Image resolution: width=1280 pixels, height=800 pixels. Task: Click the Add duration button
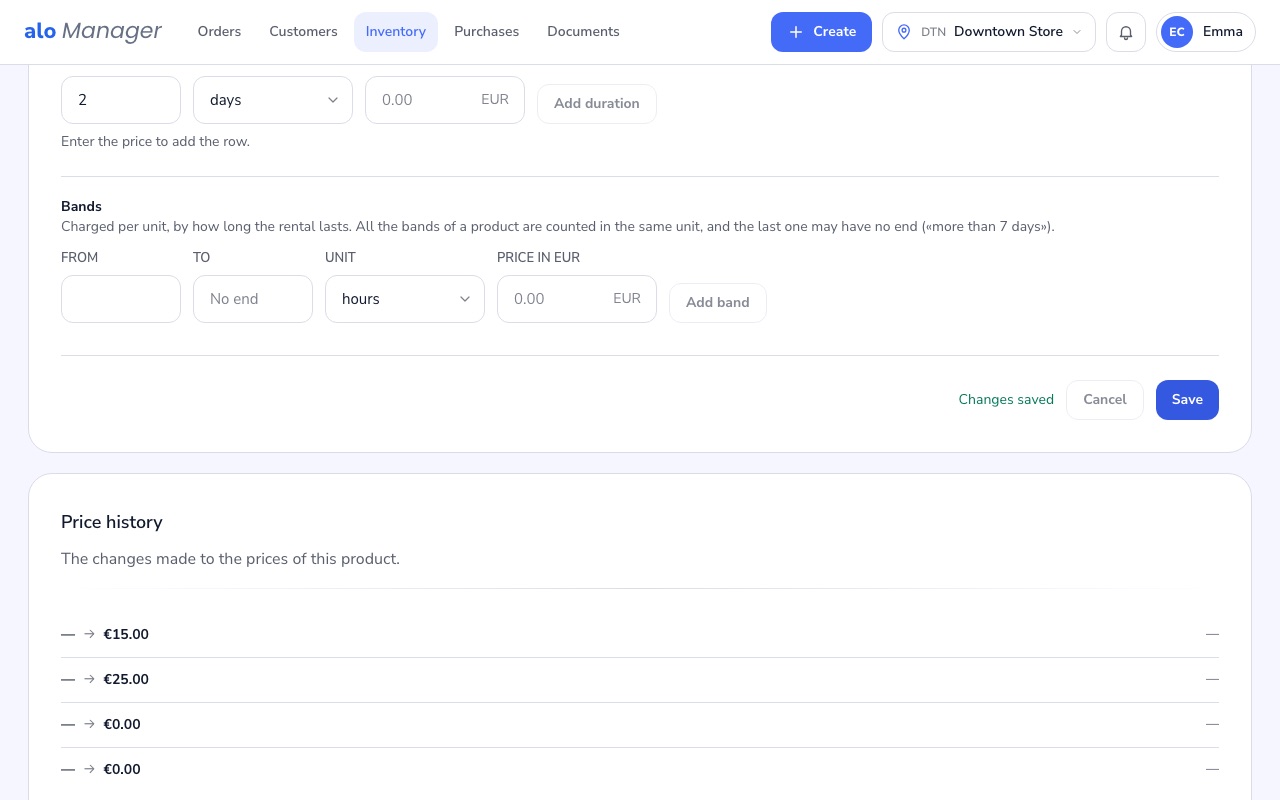pos(597,103)
